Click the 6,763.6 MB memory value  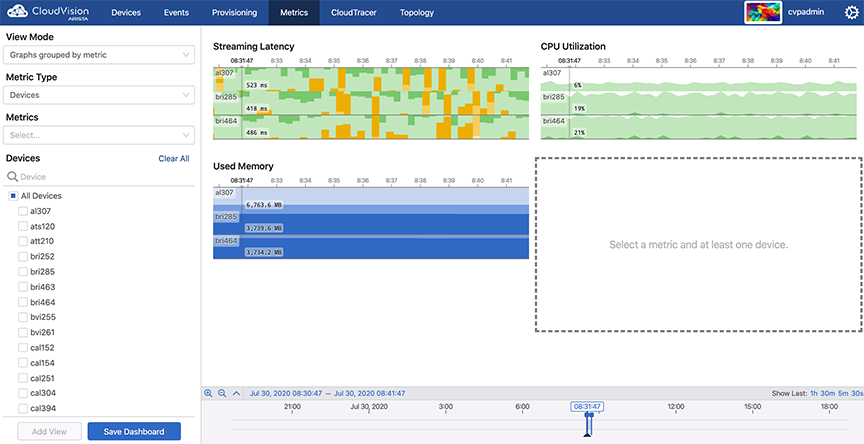coord(264,205)
